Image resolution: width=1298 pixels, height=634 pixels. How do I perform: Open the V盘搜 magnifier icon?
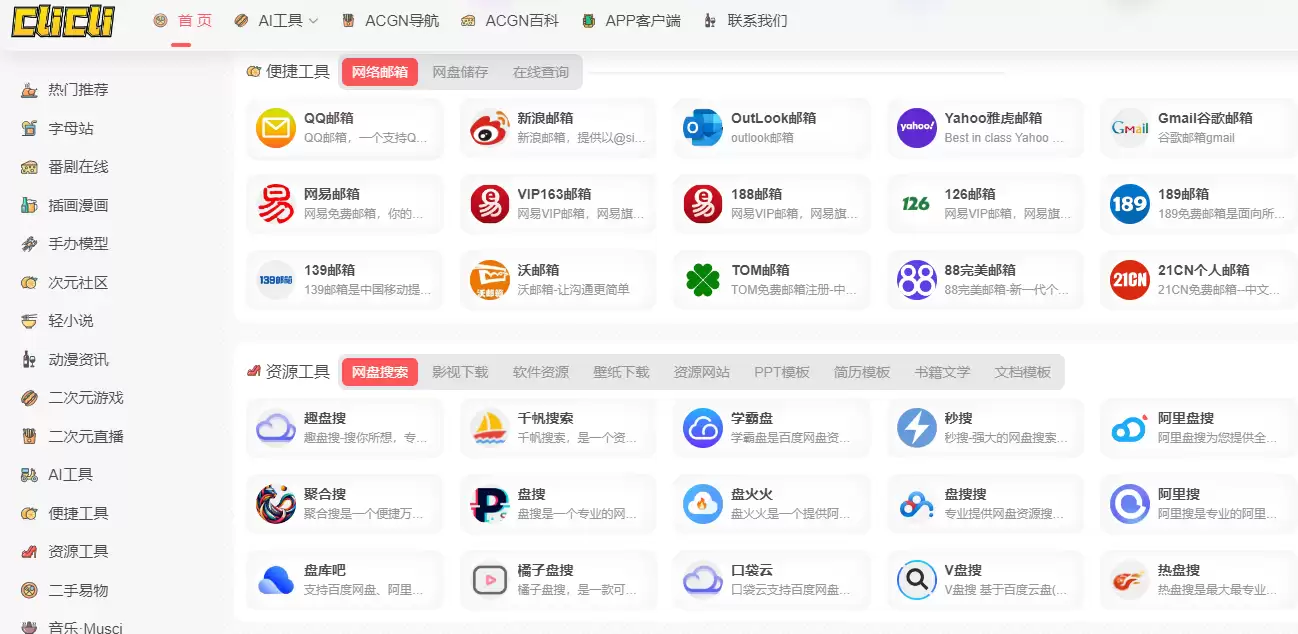click(x=916, y=580)
